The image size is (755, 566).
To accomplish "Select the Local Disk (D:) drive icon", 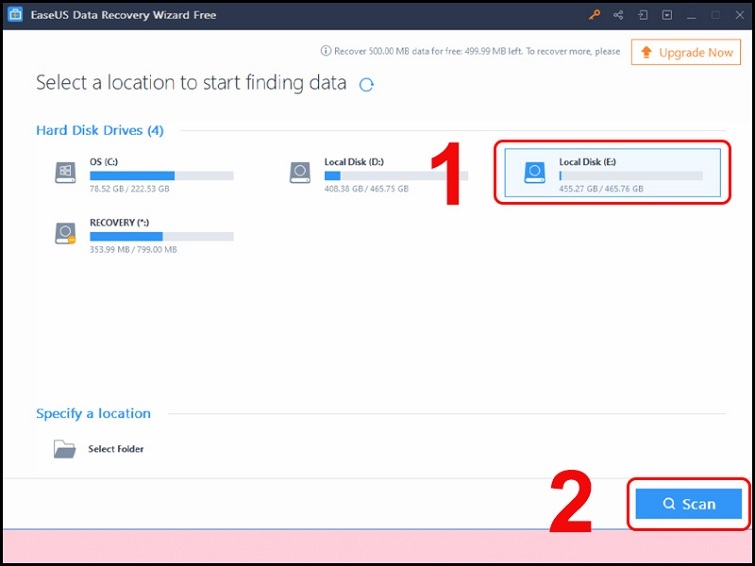I will (300, 172).
